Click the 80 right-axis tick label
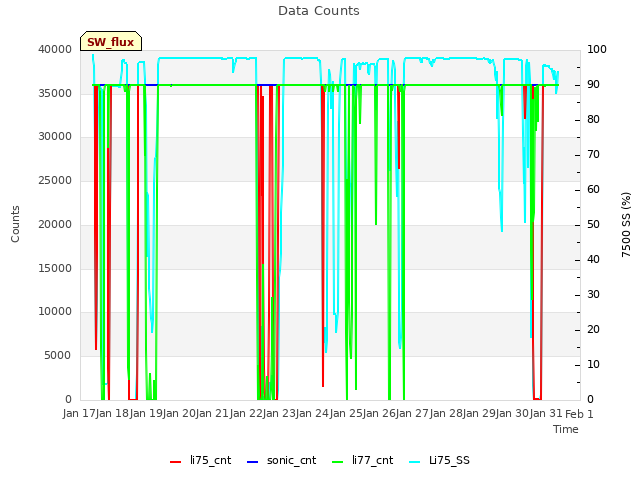 [593, 120]
